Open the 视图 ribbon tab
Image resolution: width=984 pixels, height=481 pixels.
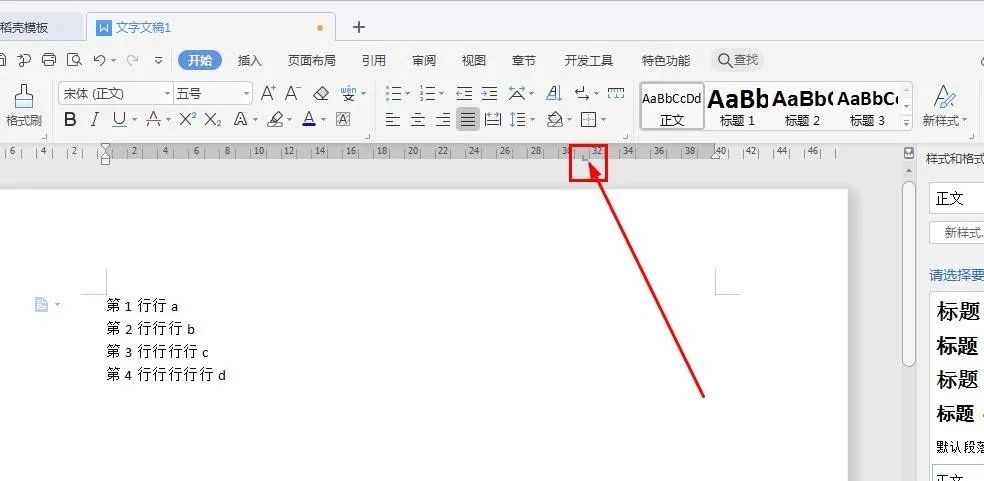(x=474, y=60)
